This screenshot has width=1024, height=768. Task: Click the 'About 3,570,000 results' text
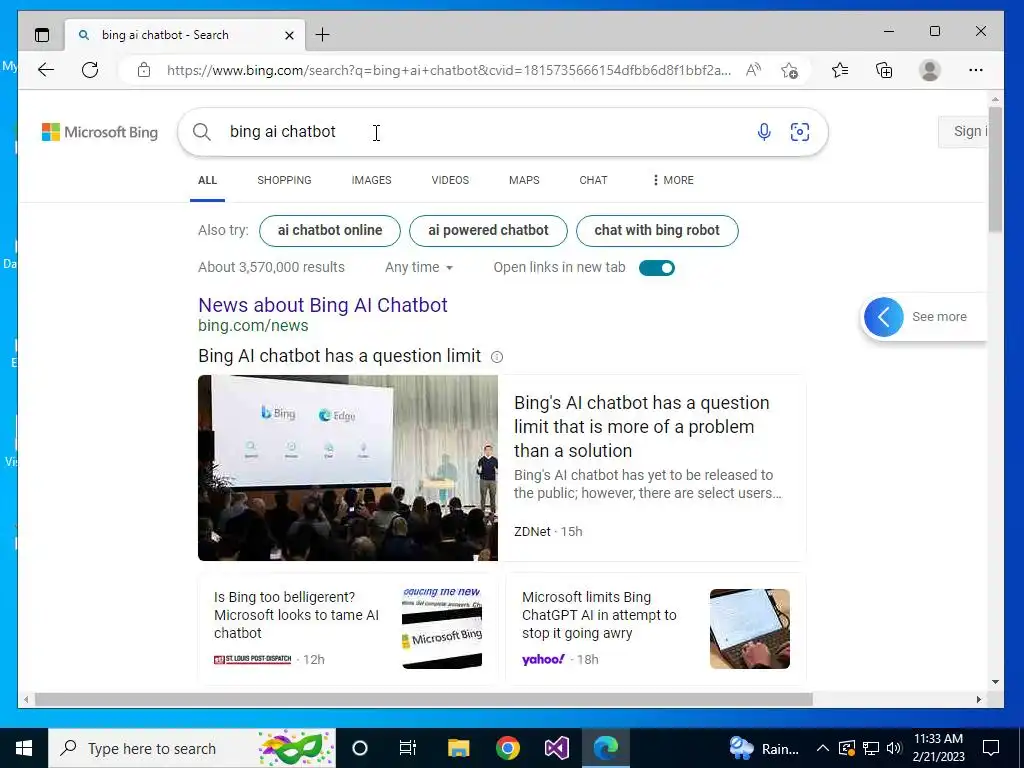pyautogui.click(x=271, y=267)
